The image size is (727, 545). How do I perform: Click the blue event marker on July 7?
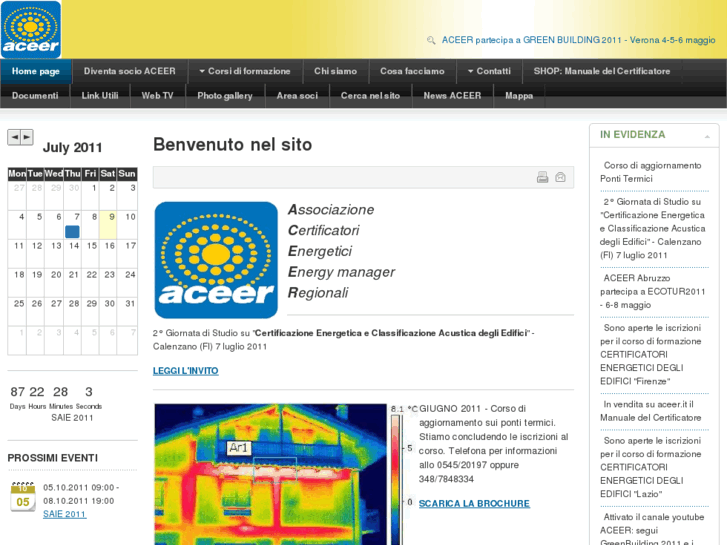[72, 231]
